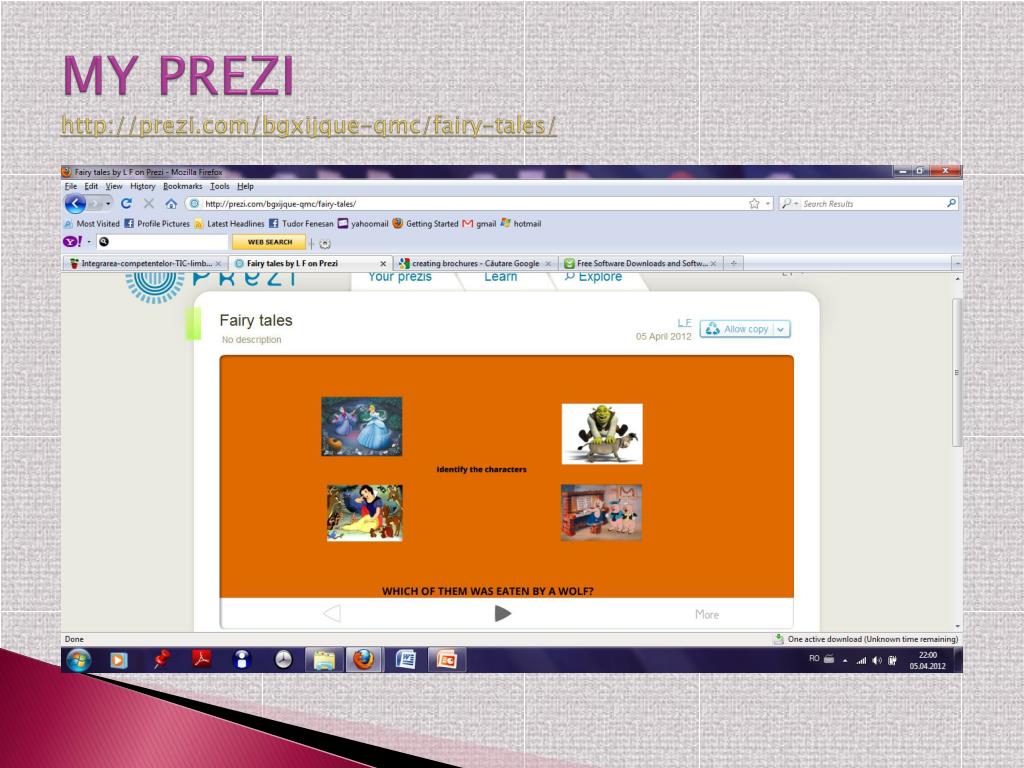Click the volume speaker tray icon
1024x768 pixels.
(x=877, y=660)
